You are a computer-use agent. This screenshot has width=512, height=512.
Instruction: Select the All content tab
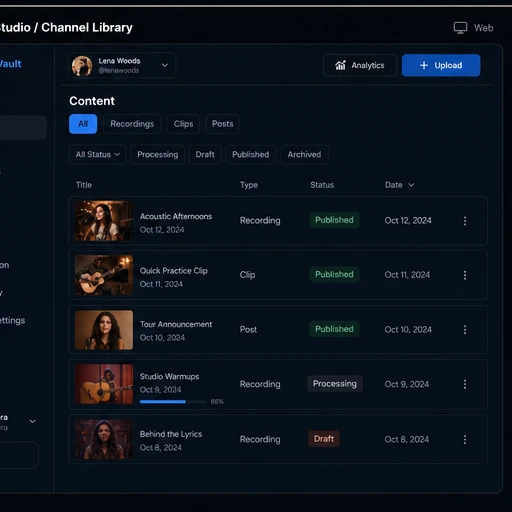pyautogui.click(x=83, y=124)
